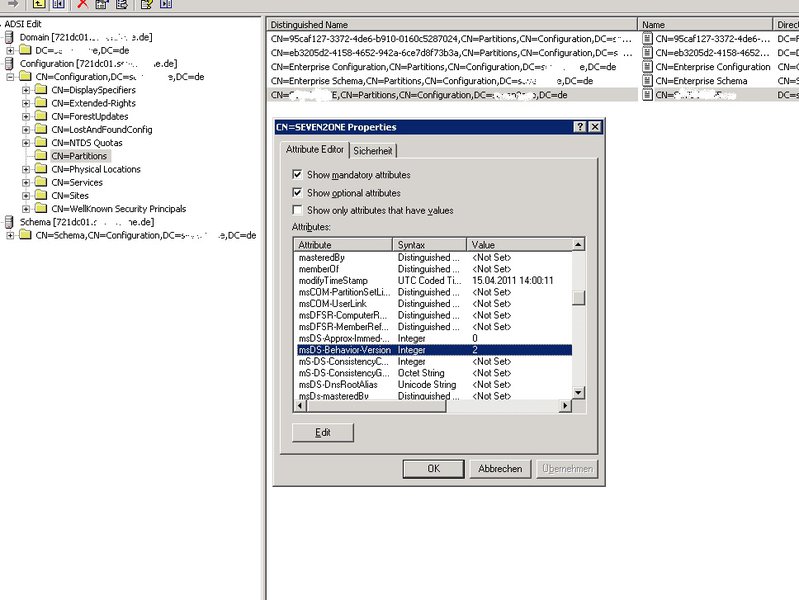The image size is (799, 600).
Task: Sort by the Name column header in right pane
Action: (x=705, y=24)
